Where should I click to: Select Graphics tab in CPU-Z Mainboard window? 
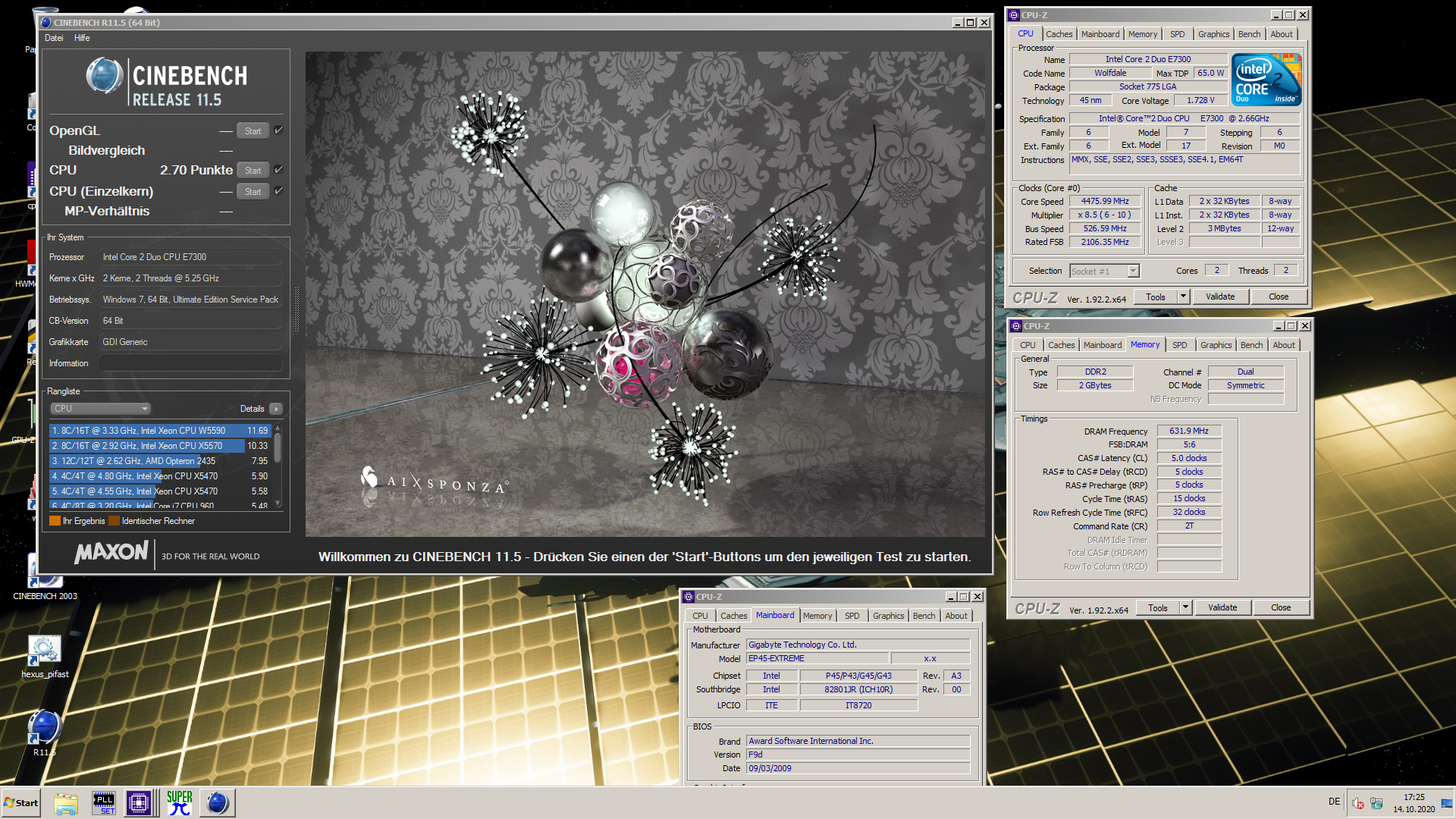(x=888, y=616)
